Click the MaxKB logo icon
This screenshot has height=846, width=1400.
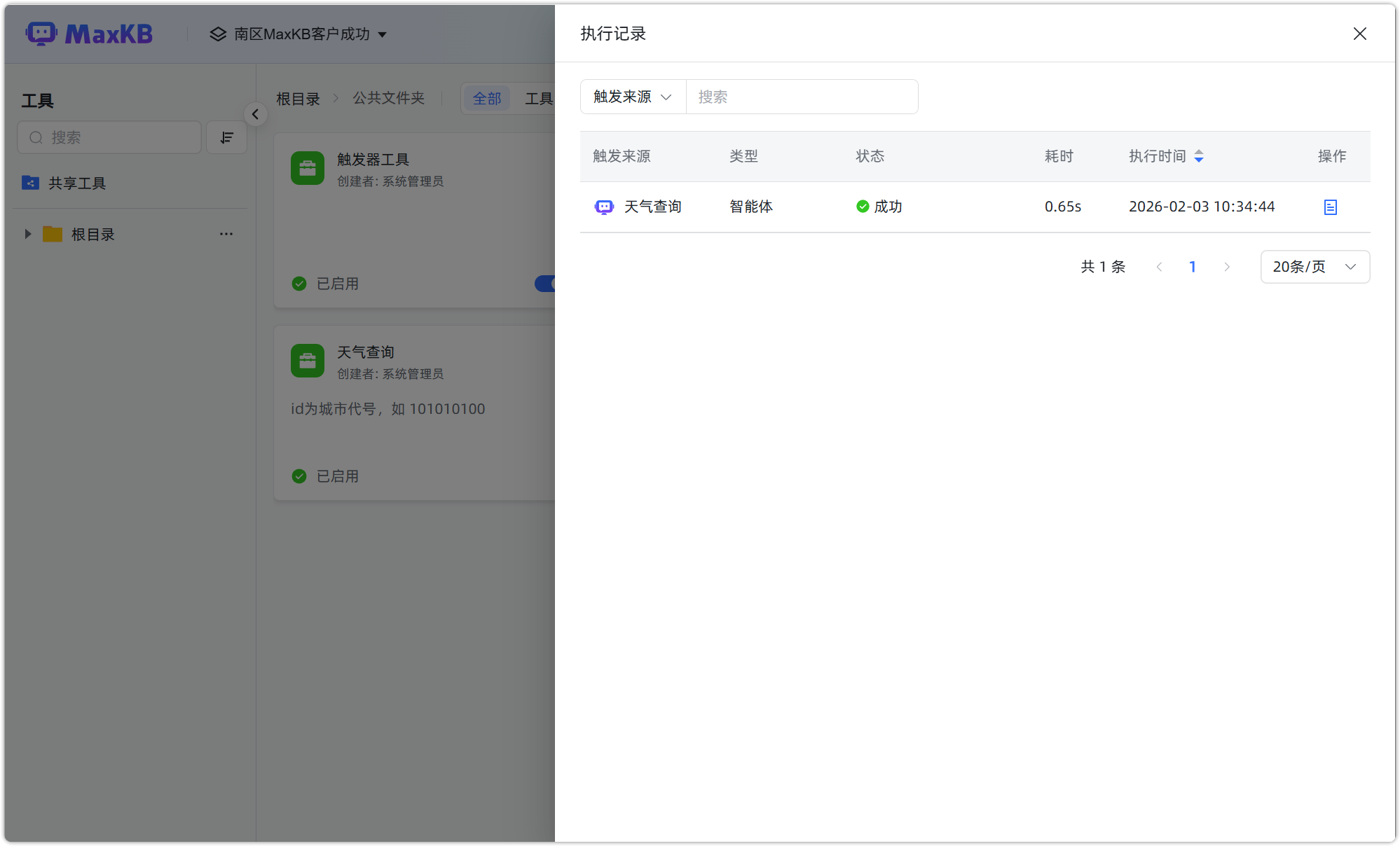click(41, 33)
